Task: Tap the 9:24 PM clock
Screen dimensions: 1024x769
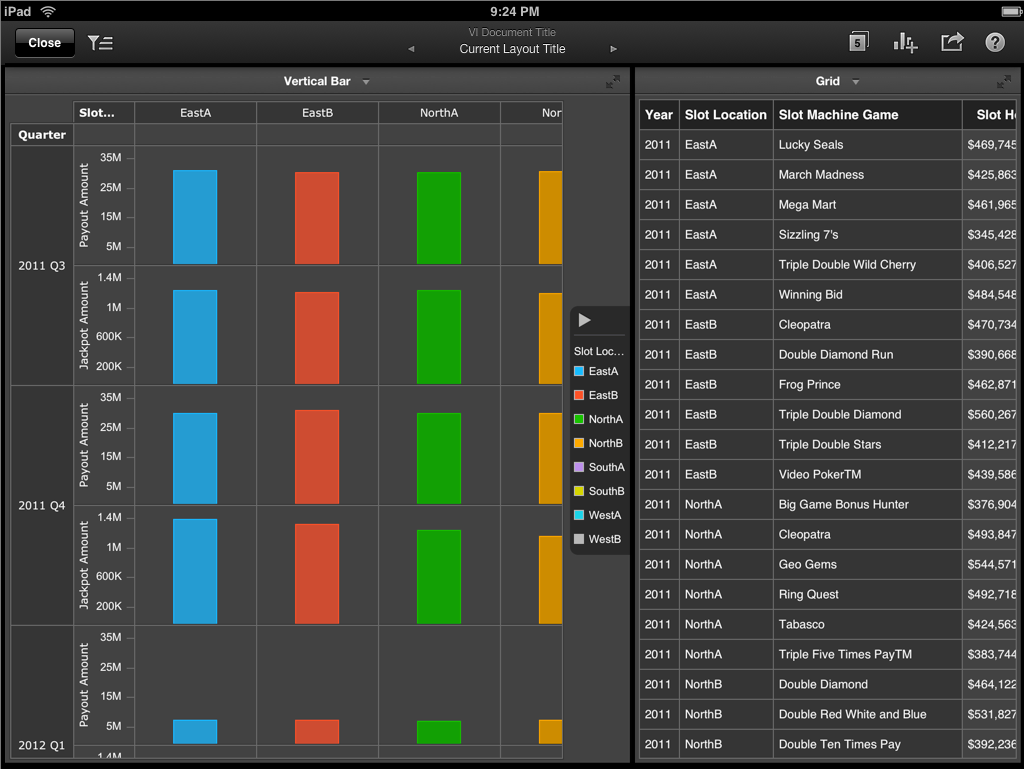Action: [x=515, y=12]
